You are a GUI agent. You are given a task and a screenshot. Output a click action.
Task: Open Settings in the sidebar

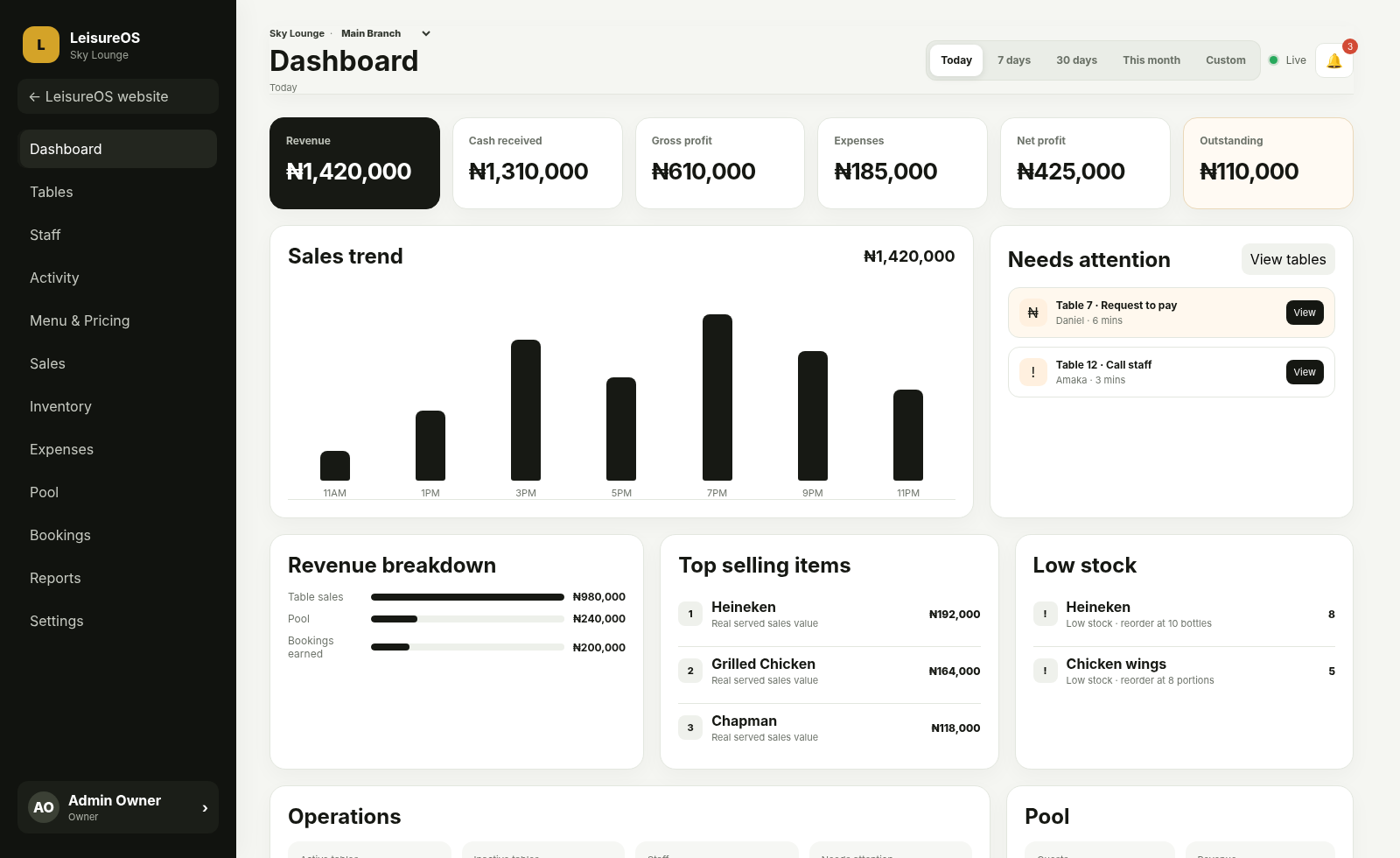point(118,621)
